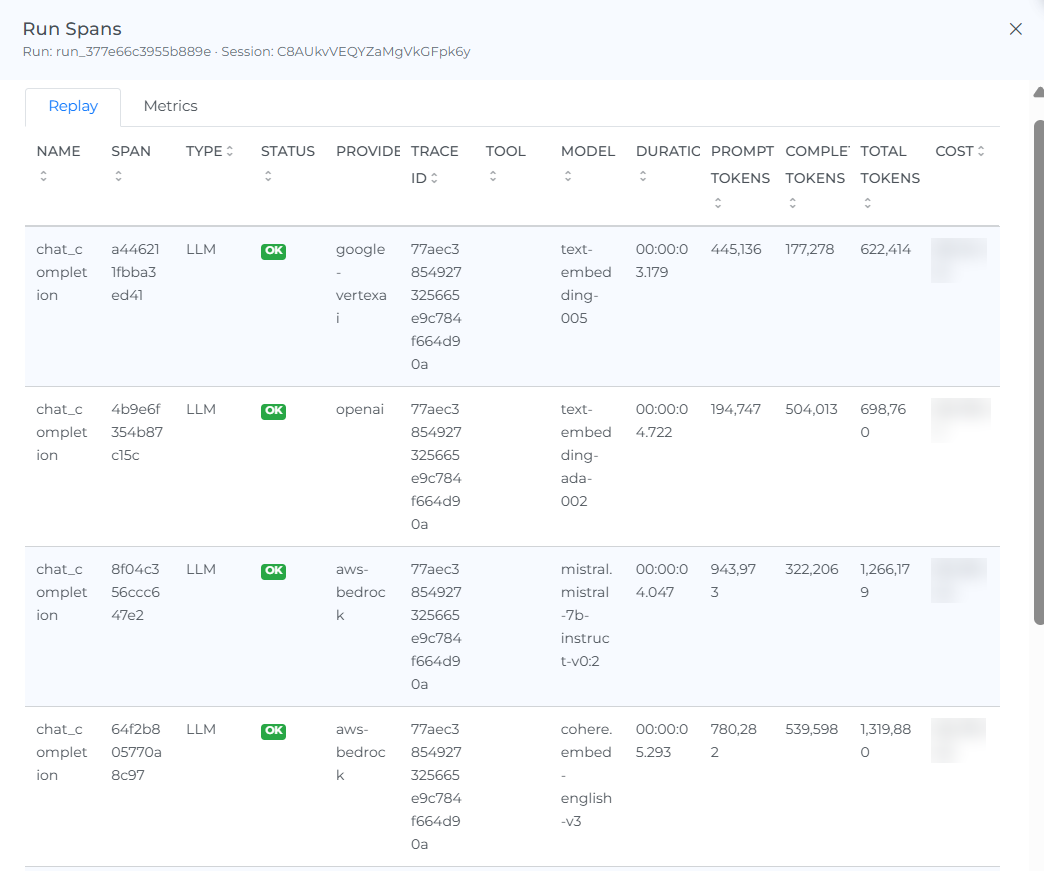Image resolution: width=1044 pixels, height=871 pixels.
Task: Sort by TOOL using its arrows icon
Action: click(493, 176)
